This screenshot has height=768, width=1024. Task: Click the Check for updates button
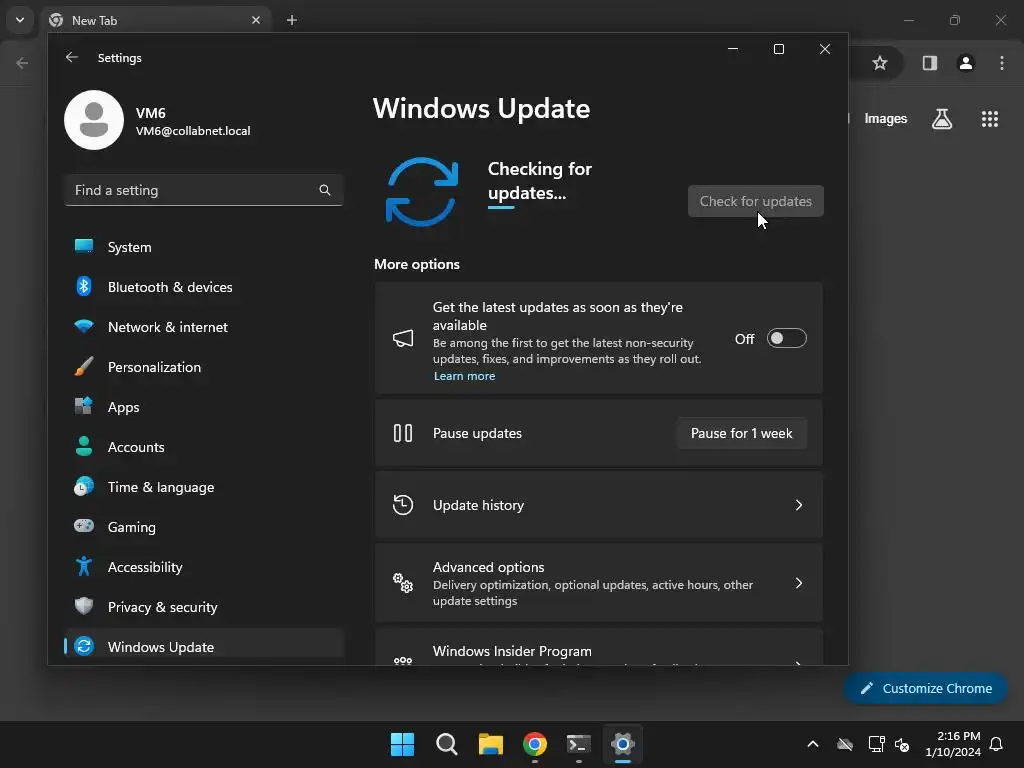(x=756, y=201)
